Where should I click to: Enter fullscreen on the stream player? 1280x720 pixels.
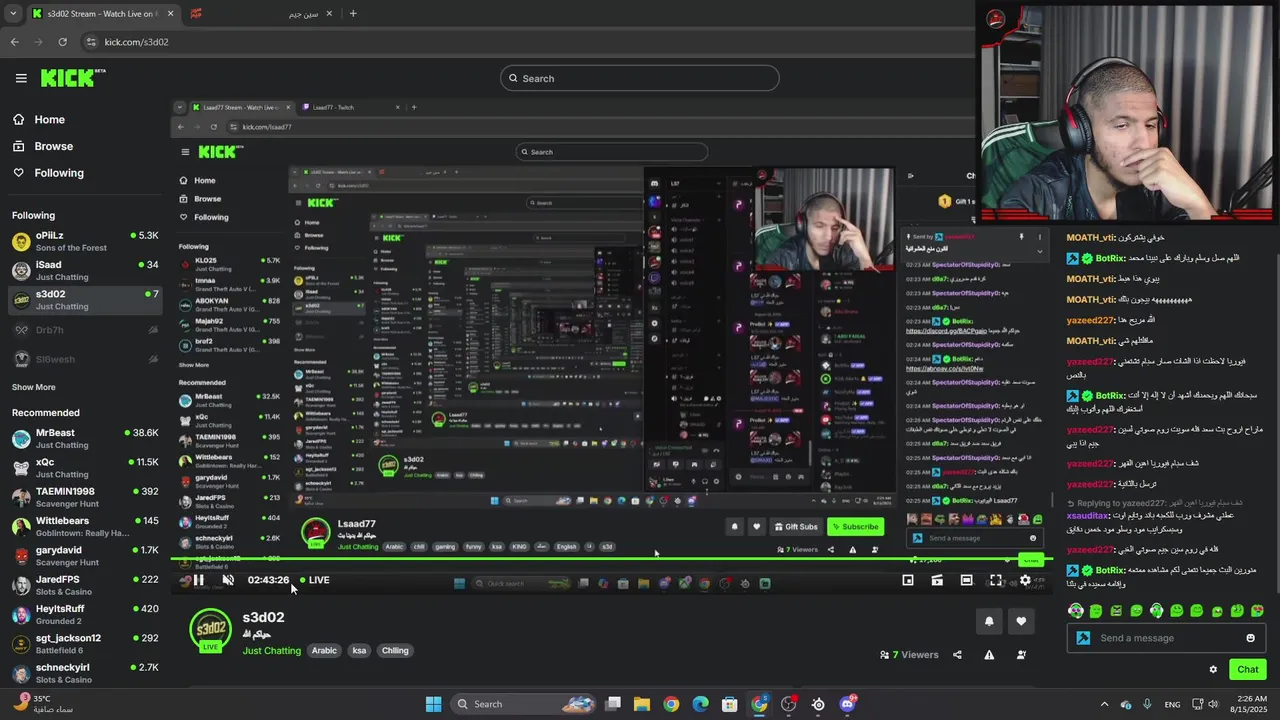point(996,580)
